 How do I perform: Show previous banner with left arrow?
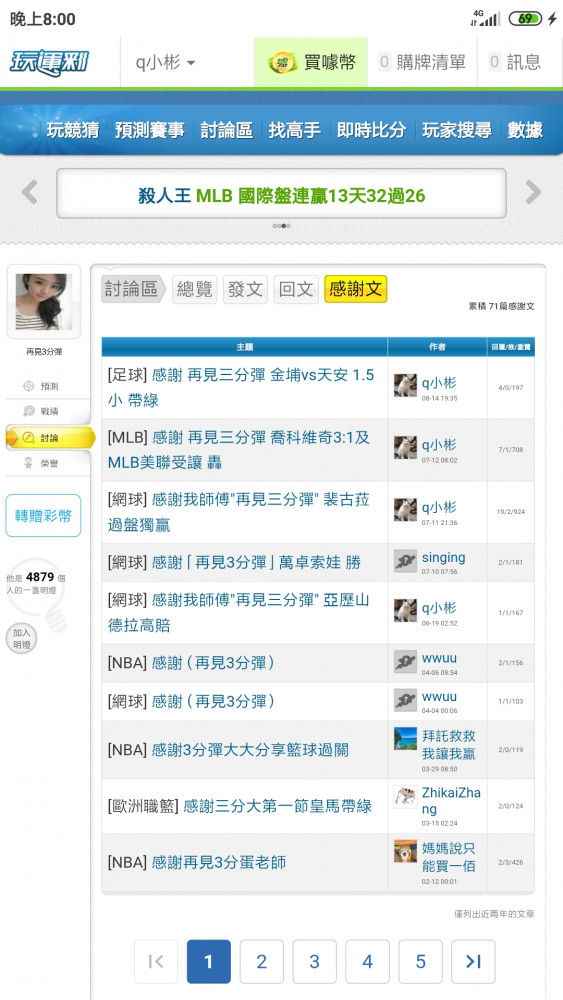tap(29, 192)
